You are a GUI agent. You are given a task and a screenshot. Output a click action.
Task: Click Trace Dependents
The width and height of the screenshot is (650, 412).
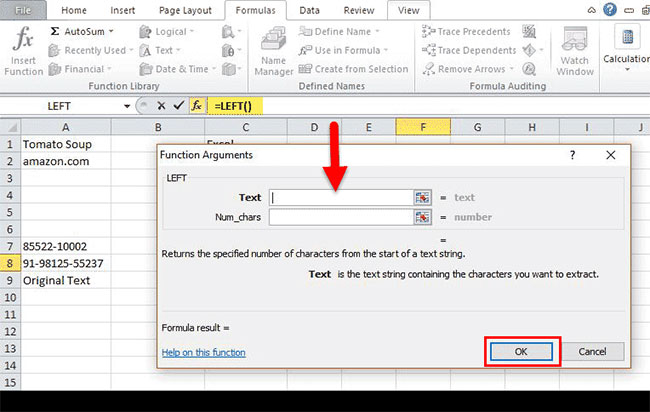[469, 51]
